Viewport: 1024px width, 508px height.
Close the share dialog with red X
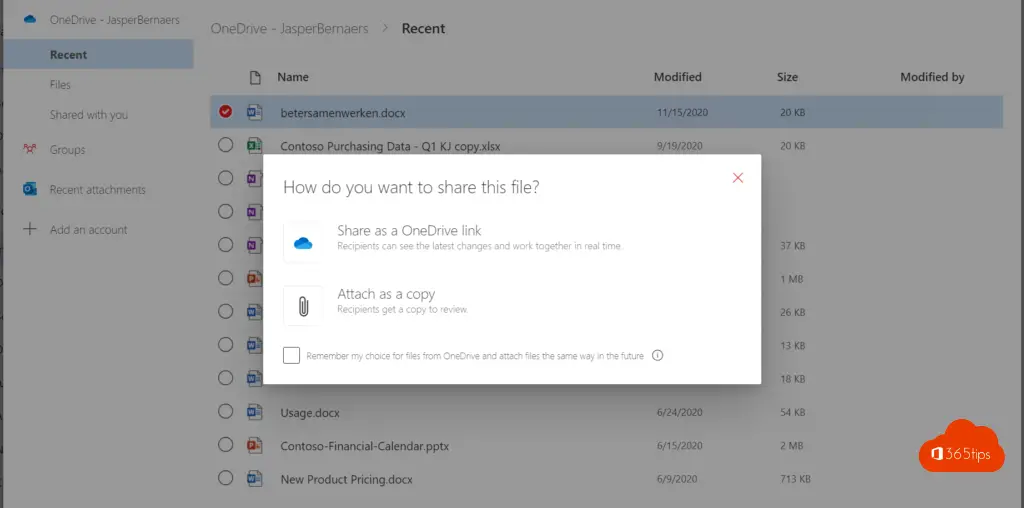pyautogui.click(x=738, y=178)
